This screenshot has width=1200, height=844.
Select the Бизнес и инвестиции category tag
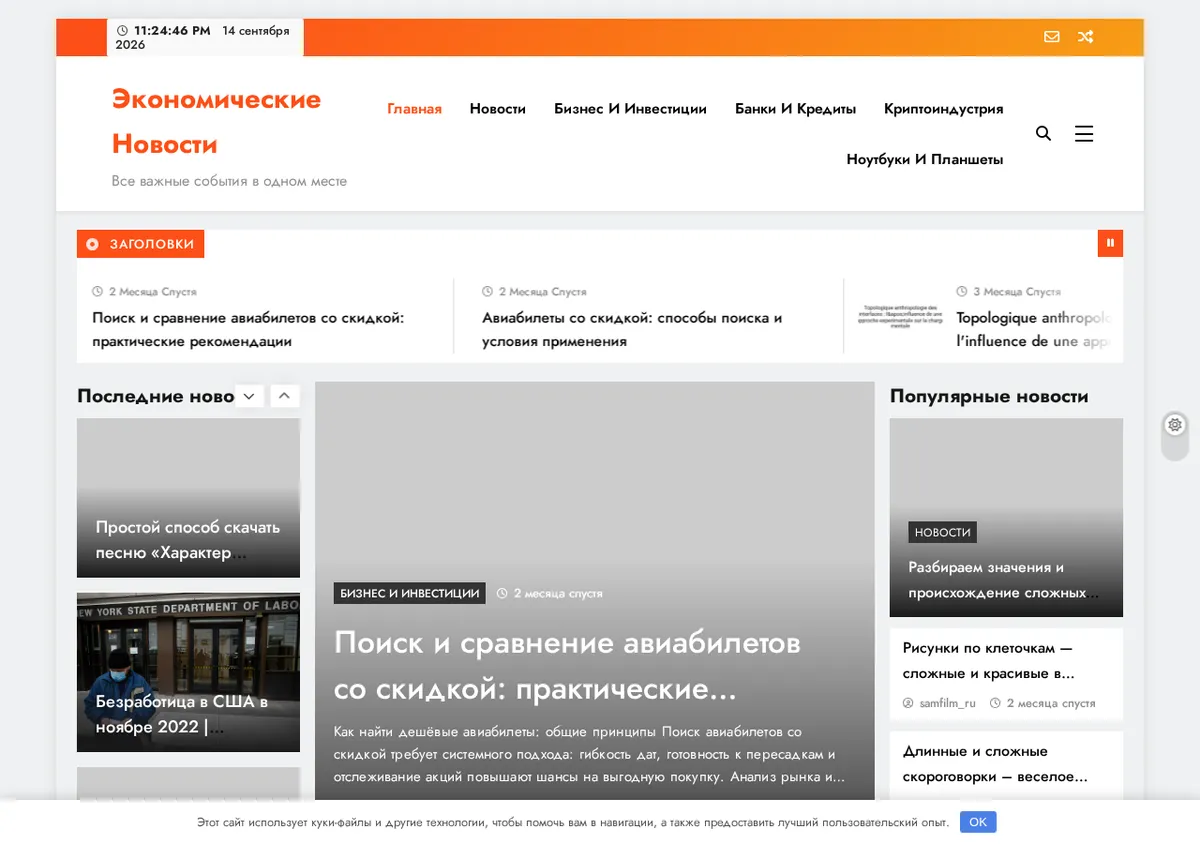click(x=410, y=593)
